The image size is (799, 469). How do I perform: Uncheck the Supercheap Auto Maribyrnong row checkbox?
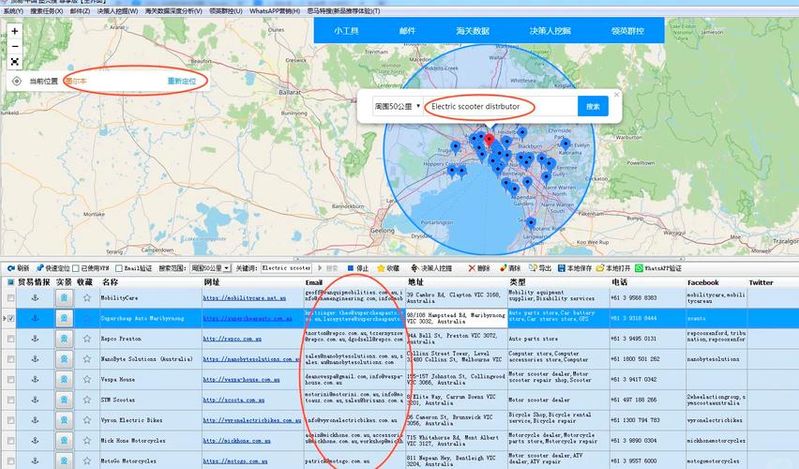pos(10,318)
